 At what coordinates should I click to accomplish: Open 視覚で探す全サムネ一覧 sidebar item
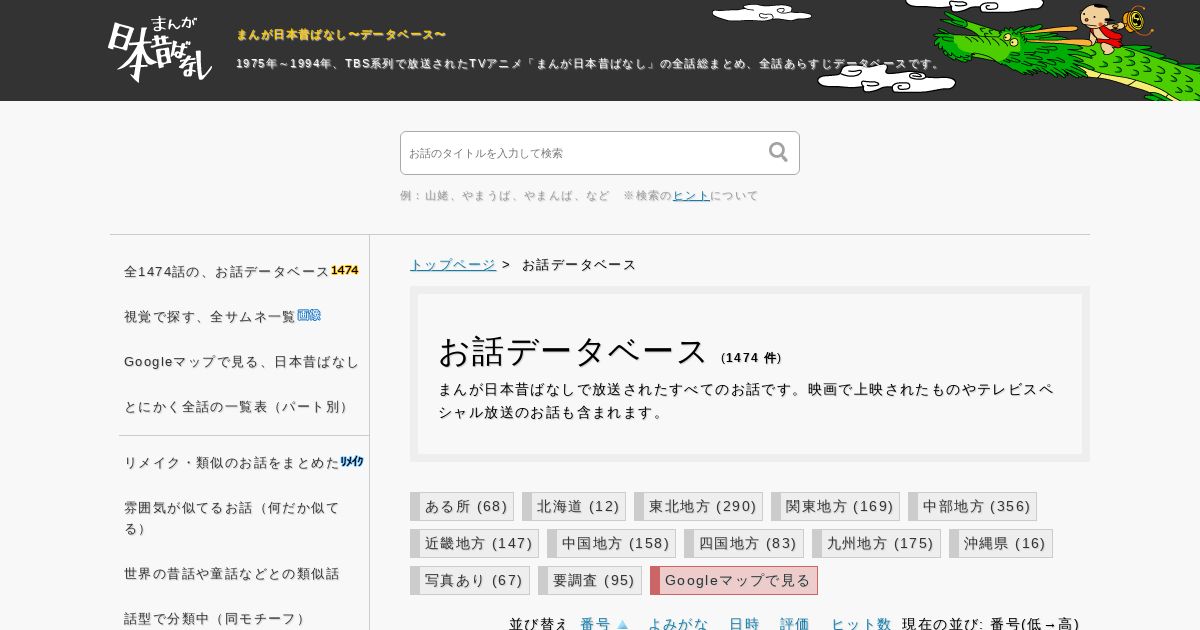pyautogui.click(x=210, y=317)
